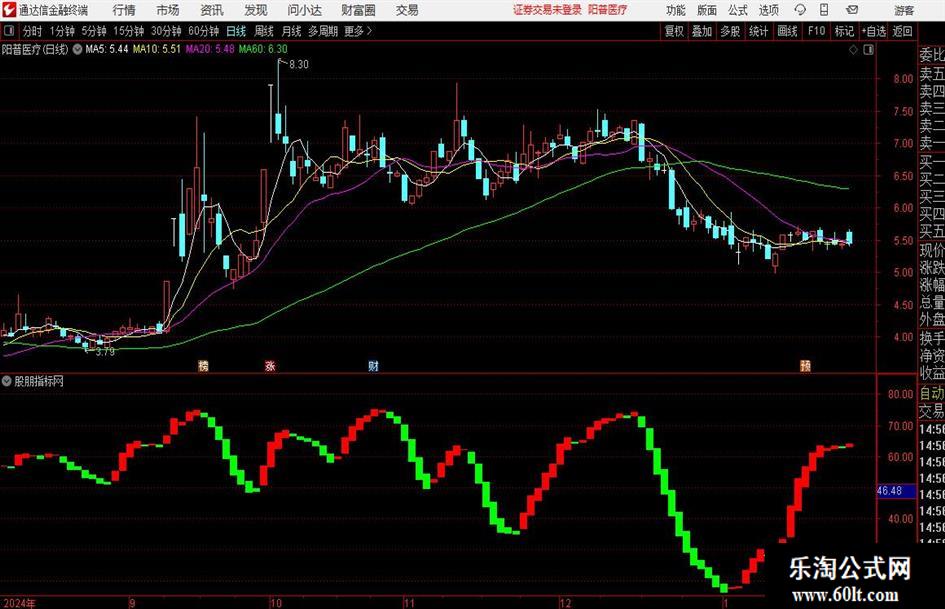
Task: Open the F10 company info button
Action: [x=816, y=31]
